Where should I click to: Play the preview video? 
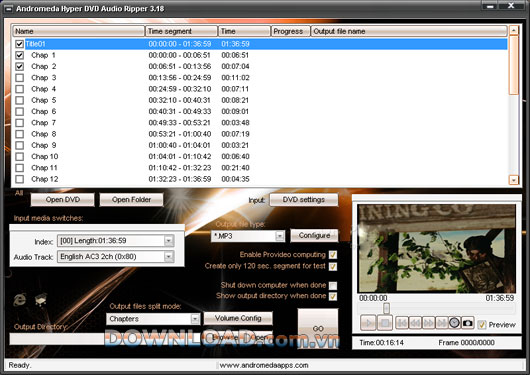[368, 323]
